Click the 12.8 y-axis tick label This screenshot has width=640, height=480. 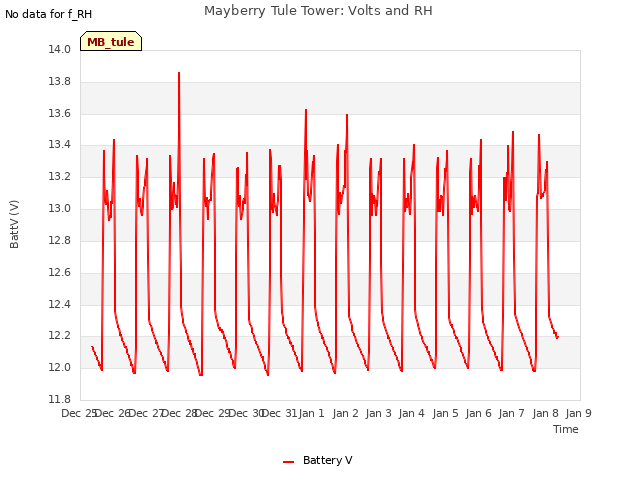click(60, 240)
